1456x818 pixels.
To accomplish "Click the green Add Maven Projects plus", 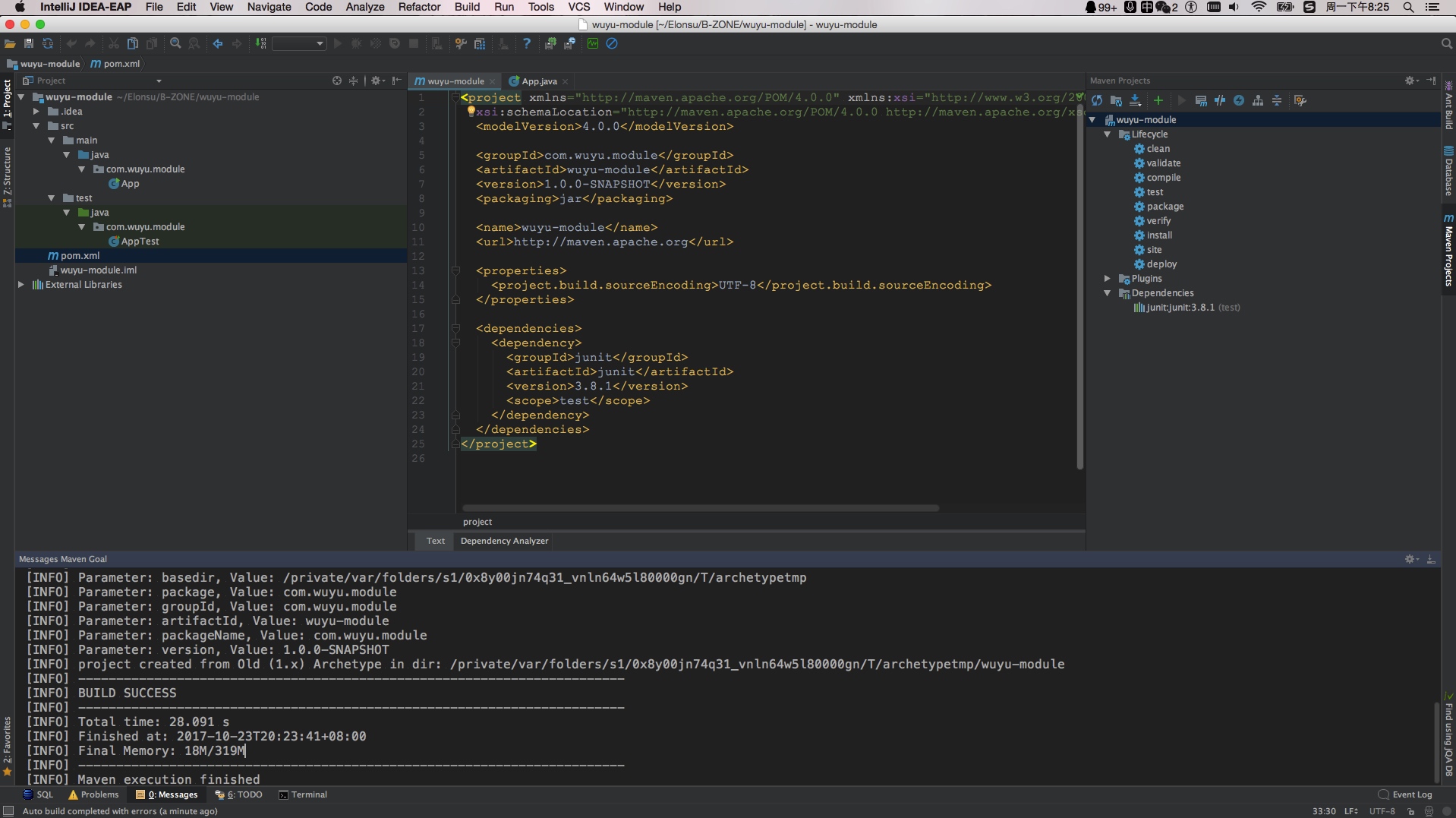I will tap(1158, 100).
